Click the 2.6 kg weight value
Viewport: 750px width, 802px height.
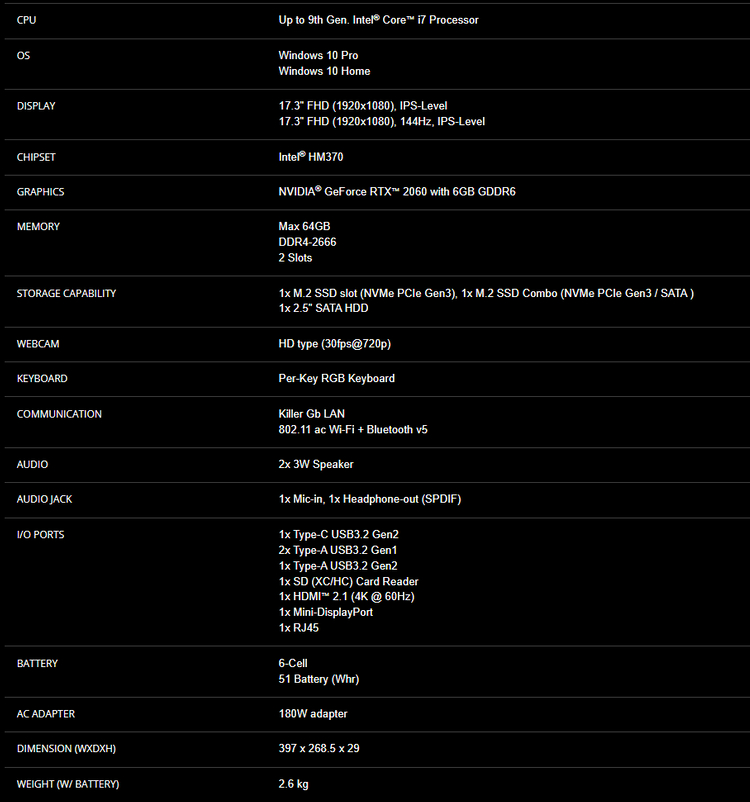pyautogui.click(x=294, y=784)
